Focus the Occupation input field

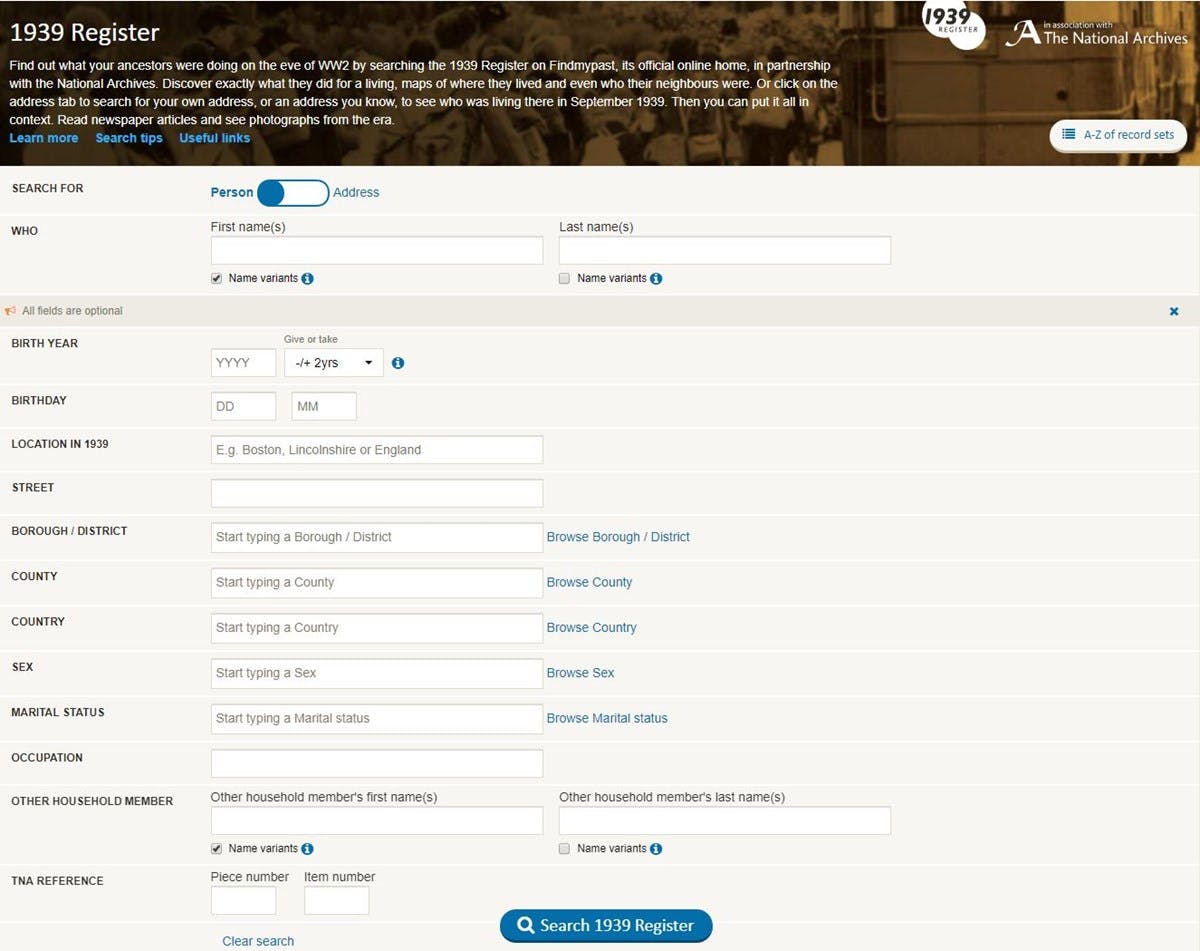[x=377, y=763]
